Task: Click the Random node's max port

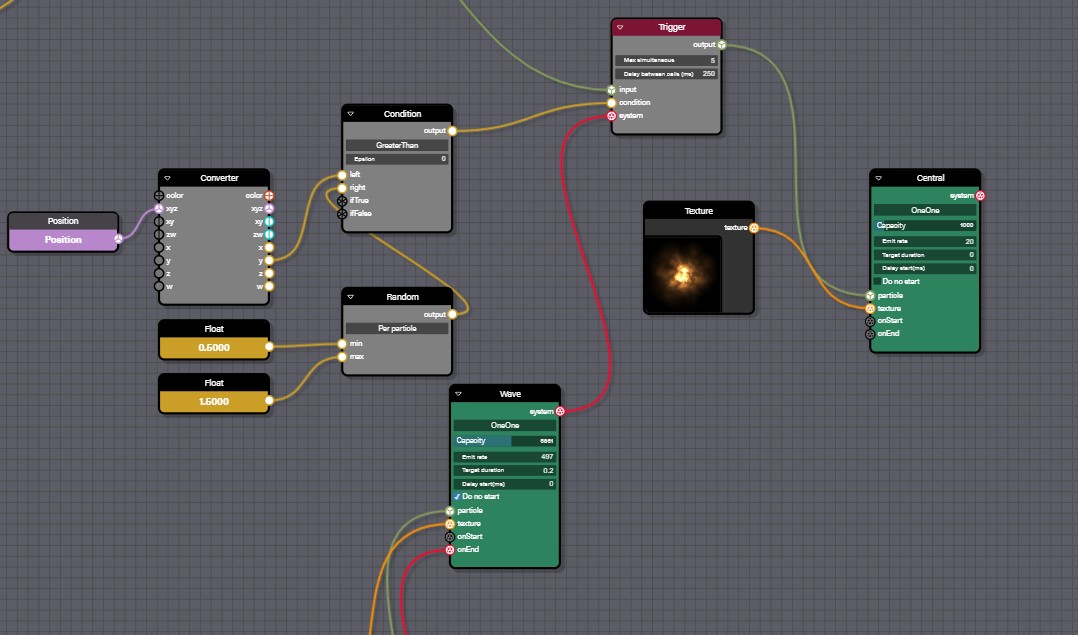Action: click(x=342, y=357)
